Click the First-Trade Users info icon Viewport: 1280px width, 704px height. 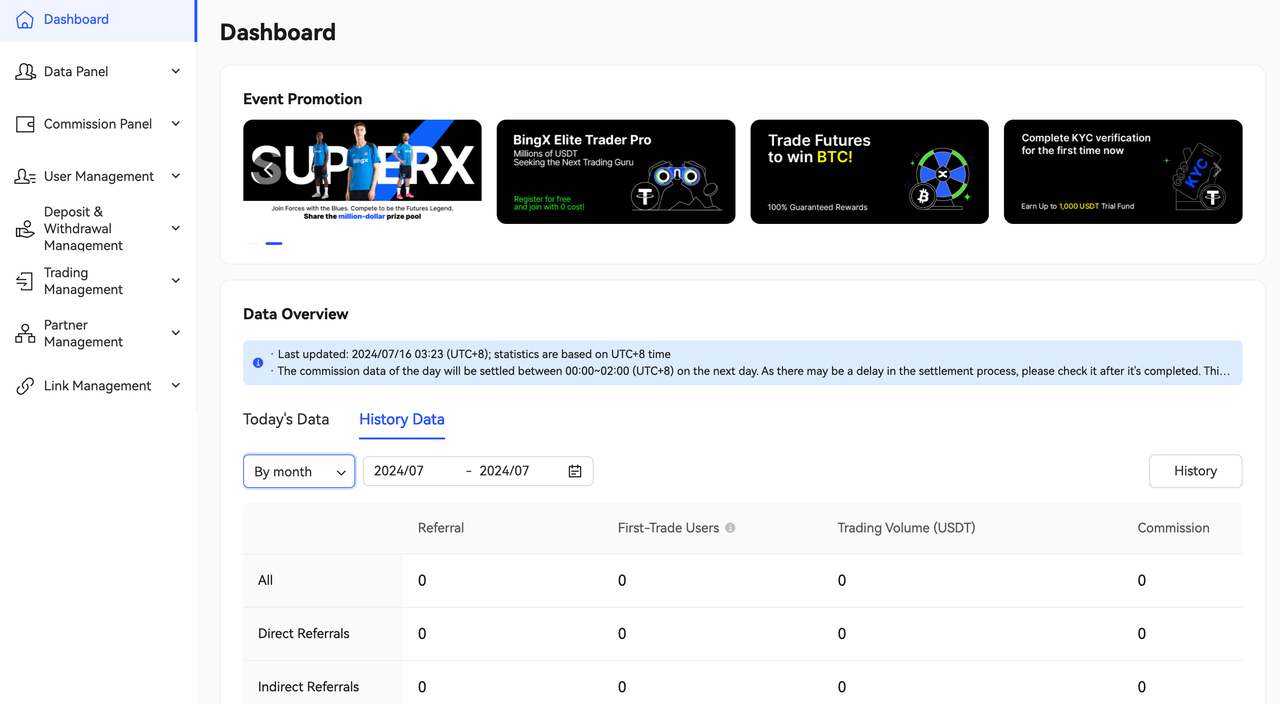pos(730,528)
